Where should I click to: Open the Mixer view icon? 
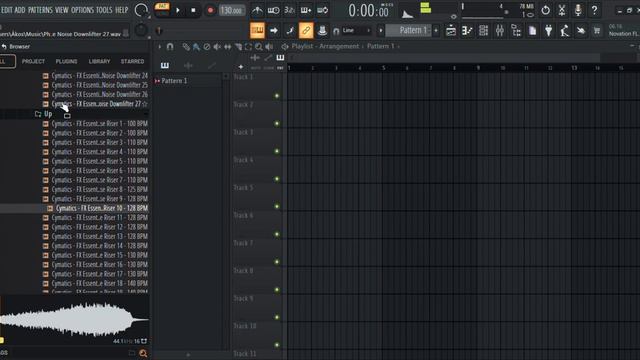coord(500,31)
